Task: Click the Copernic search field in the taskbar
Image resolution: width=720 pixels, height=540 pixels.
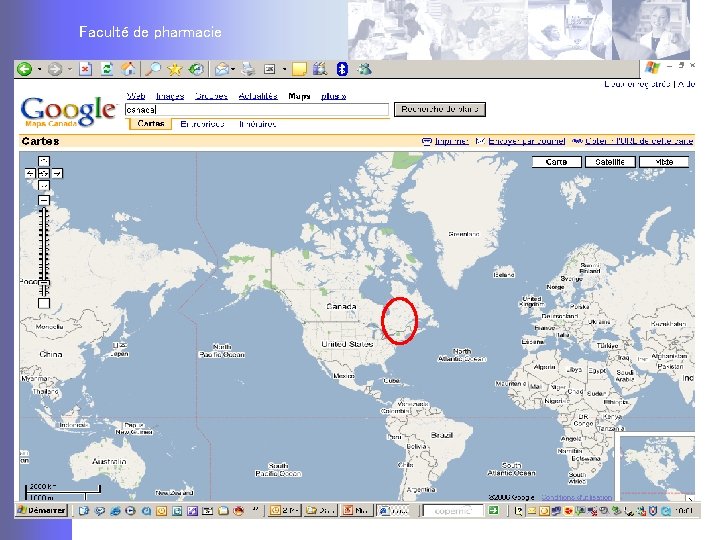Action: click(x=453, y=510)
